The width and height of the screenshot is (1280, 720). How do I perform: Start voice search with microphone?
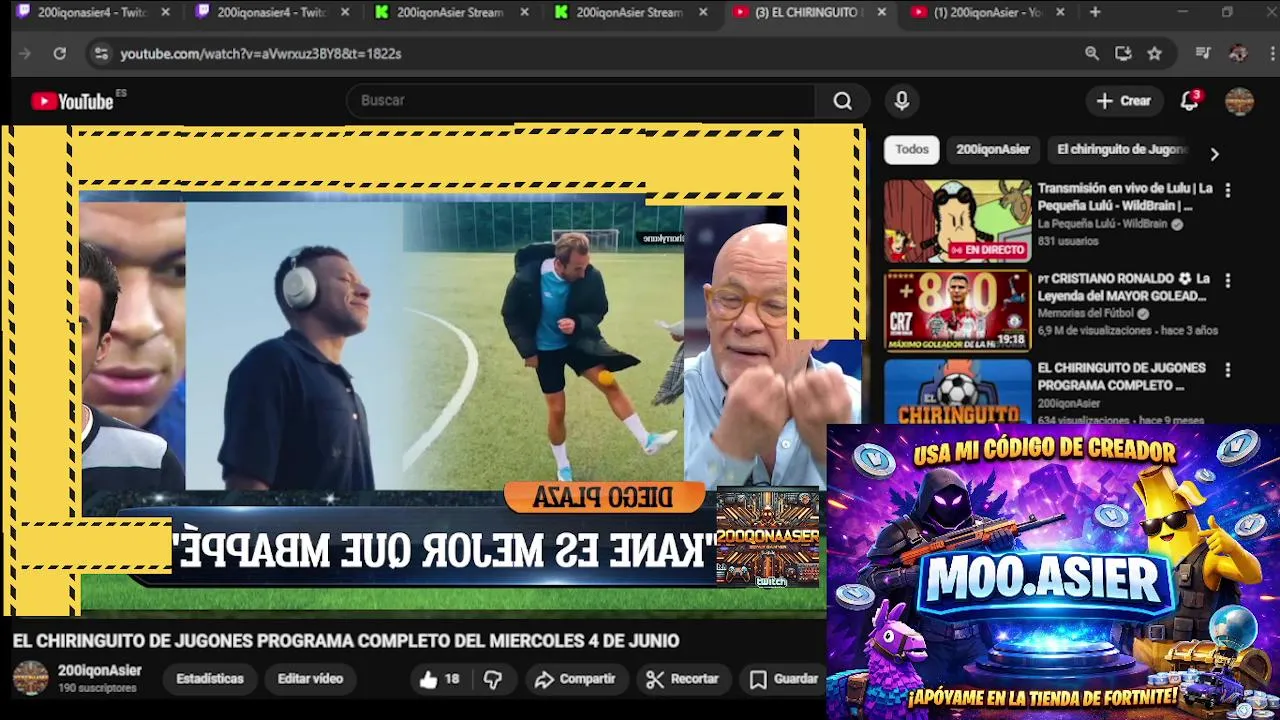point(902,101)
